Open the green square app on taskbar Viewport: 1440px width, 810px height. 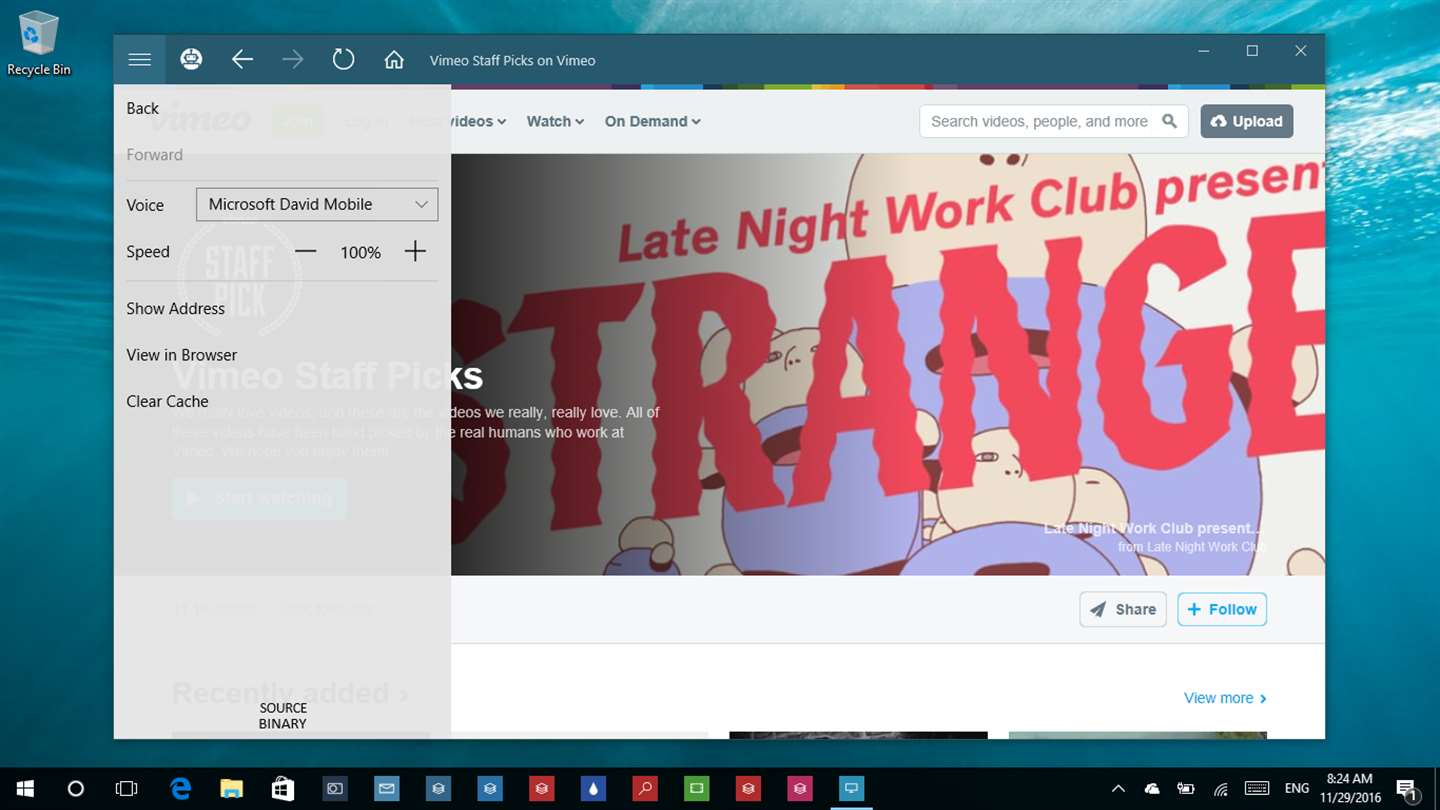pyautogui.click(x=696, y=789)
